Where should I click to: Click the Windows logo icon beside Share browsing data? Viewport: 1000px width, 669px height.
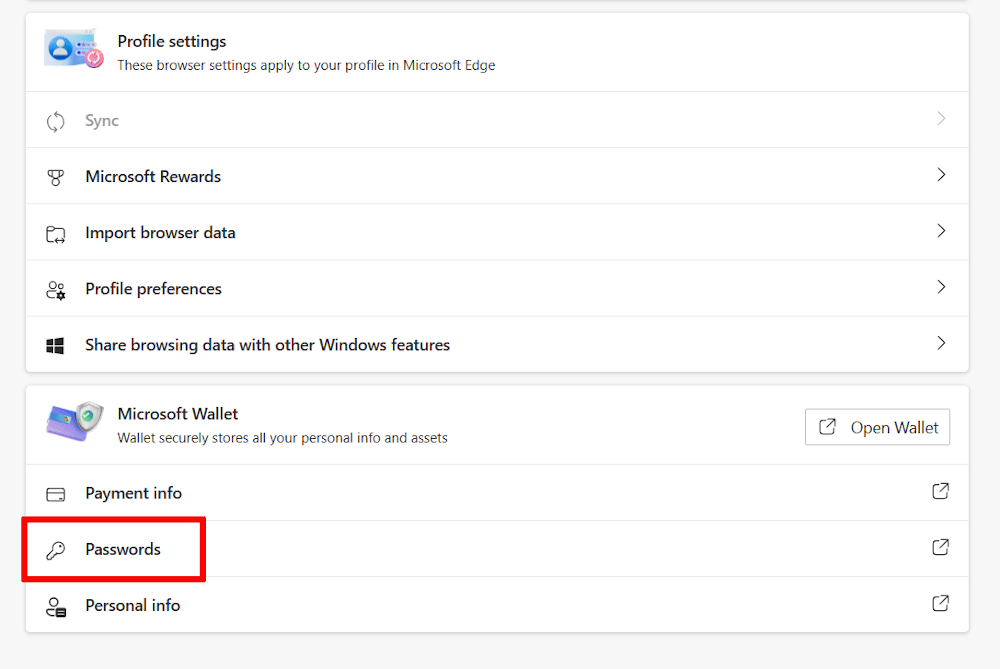55,346
